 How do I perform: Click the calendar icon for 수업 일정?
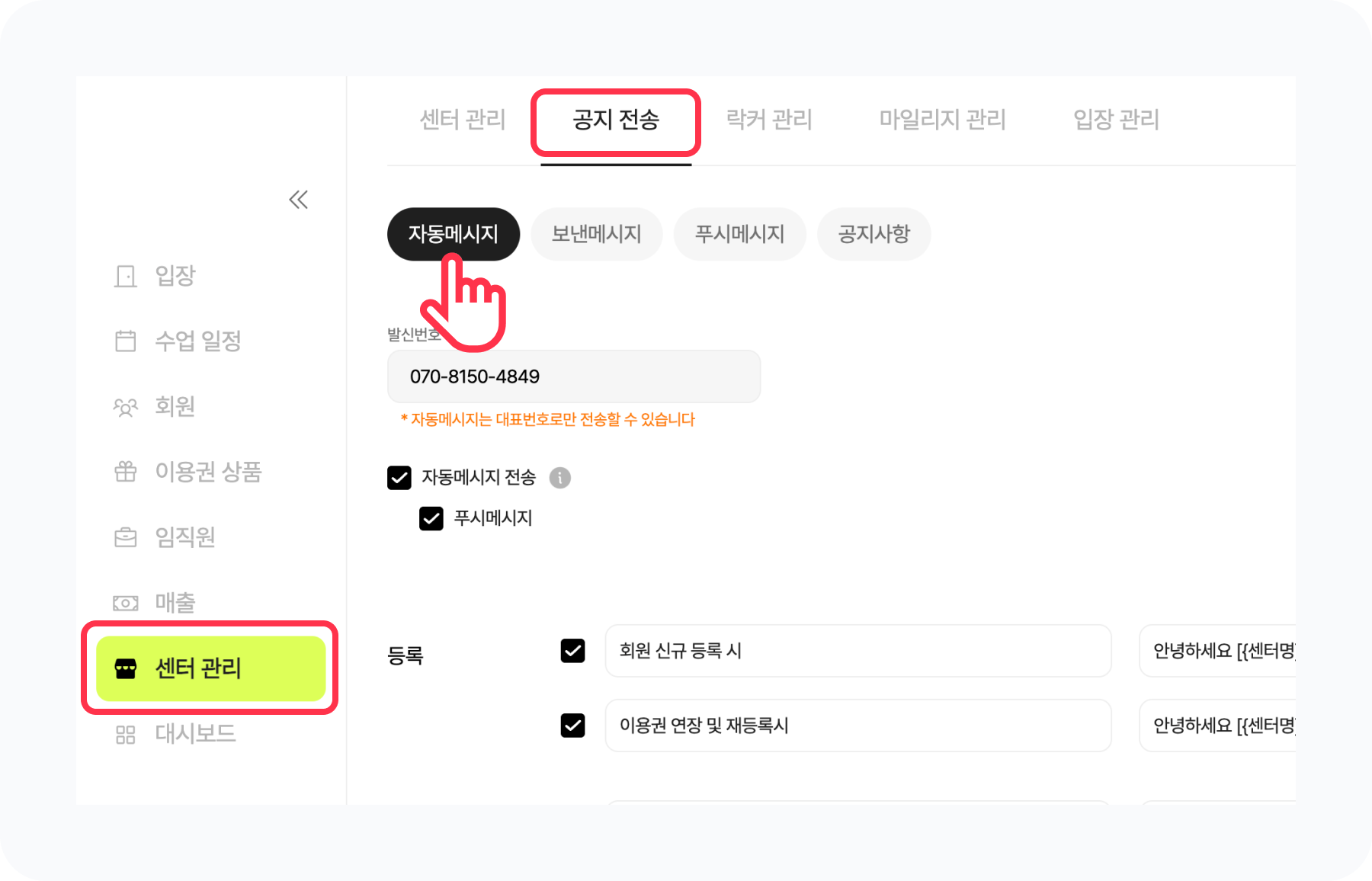(126, 341)
